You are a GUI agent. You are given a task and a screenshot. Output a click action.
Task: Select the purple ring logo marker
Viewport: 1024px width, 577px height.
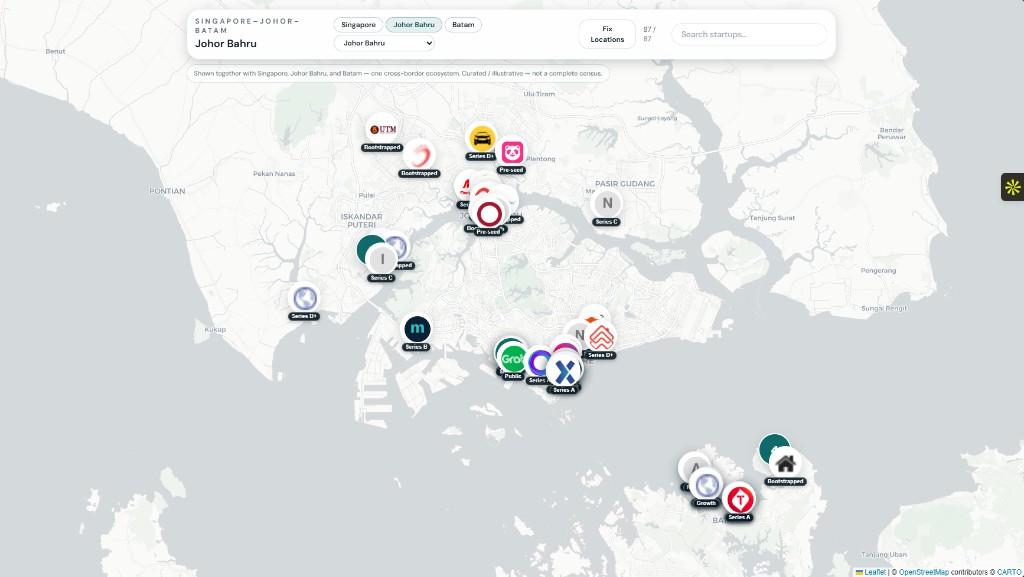click(x=539, y=362)
